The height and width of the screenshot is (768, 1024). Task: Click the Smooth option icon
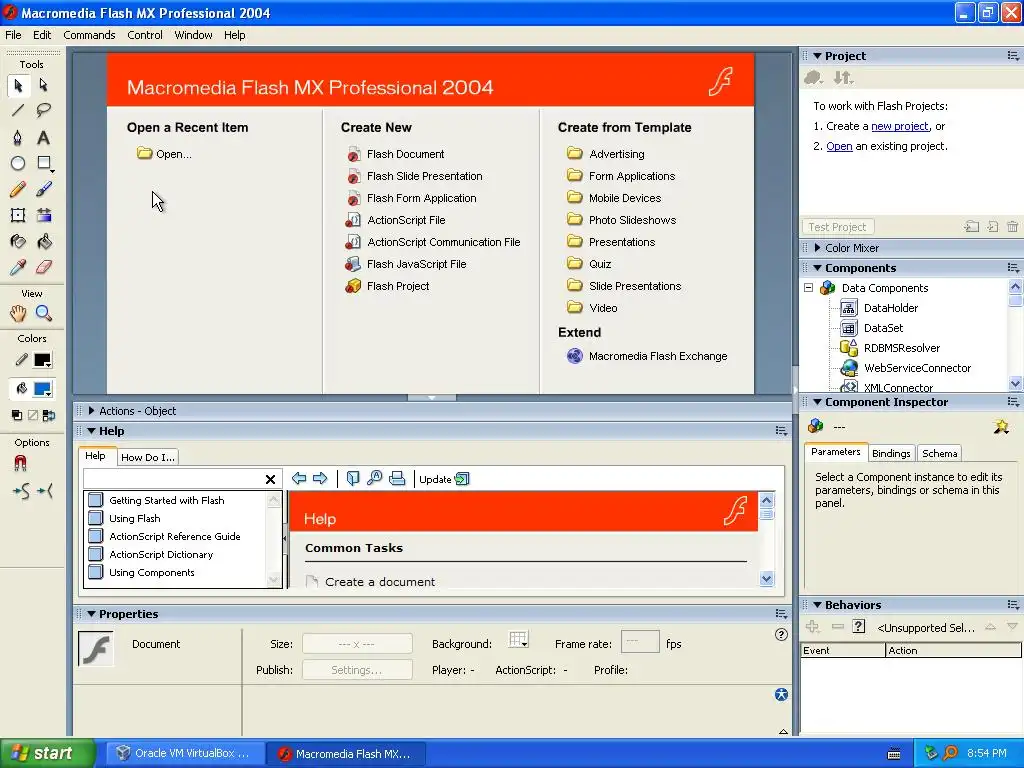pos(21,491)
